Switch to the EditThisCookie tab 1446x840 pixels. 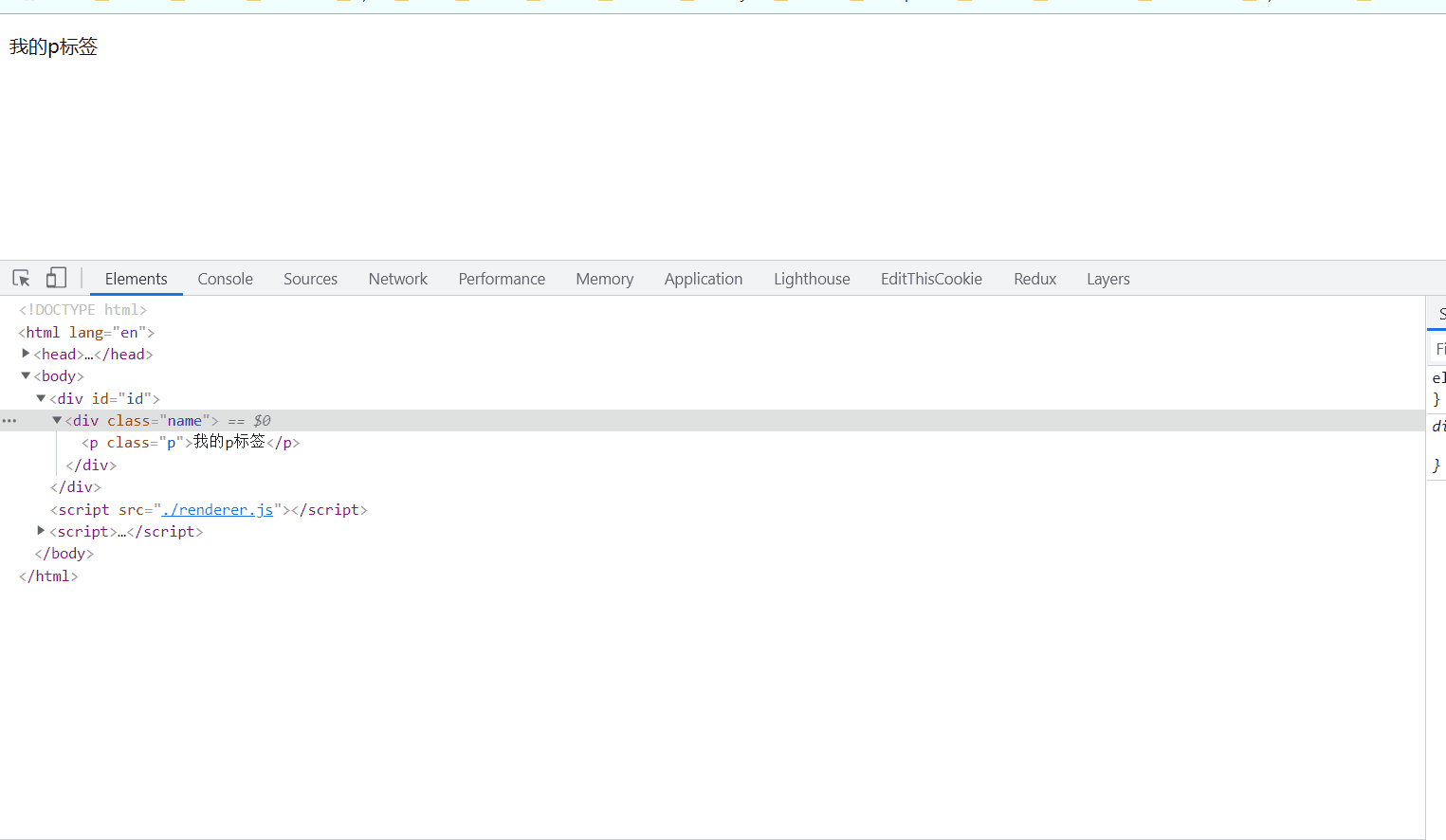pos(931,279)
